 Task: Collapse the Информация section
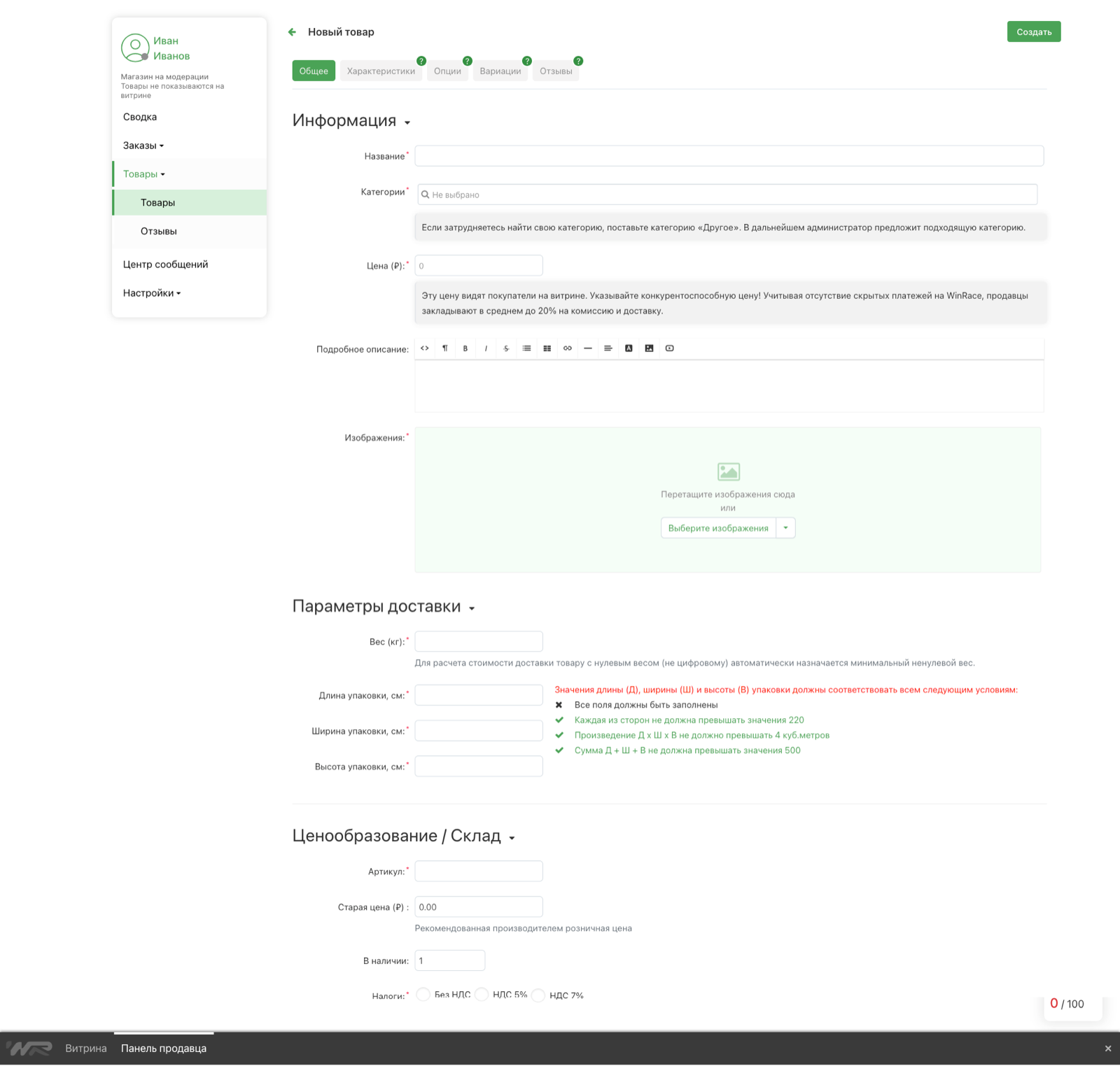click(407, 122)
